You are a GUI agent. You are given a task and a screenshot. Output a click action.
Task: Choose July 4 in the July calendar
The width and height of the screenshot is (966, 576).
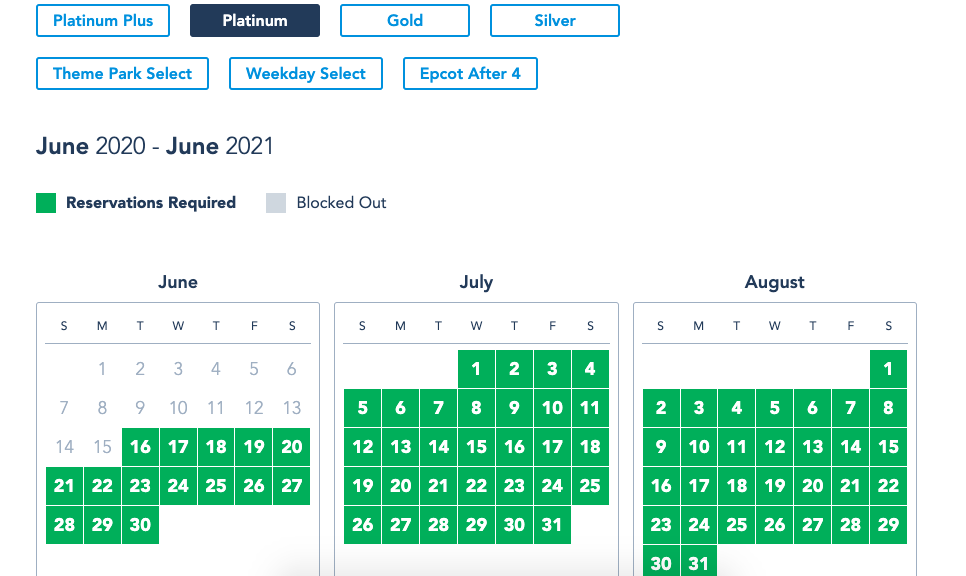point(590,369)
